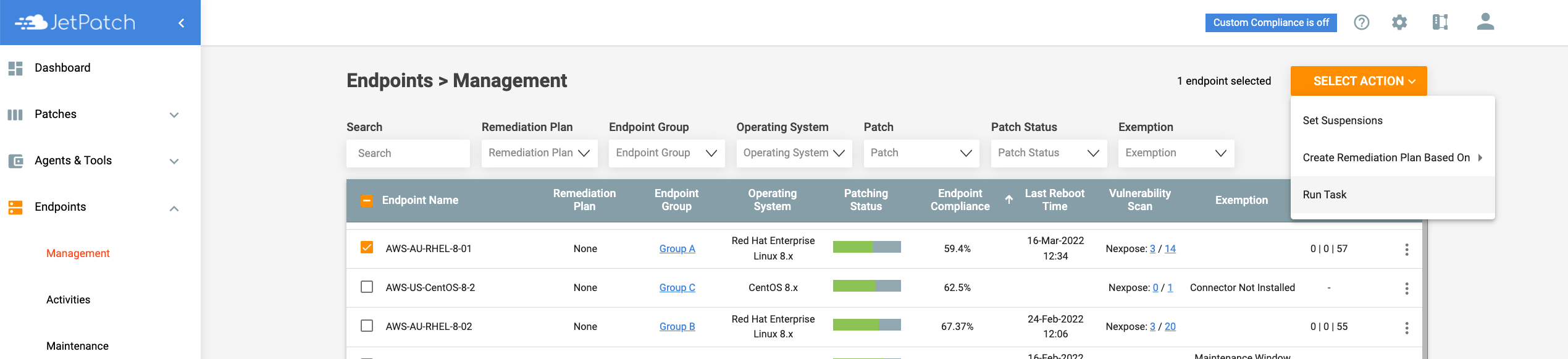Screen dimensions: 1568x359
Task: Check the AWS-AU-RHEL-8-02 endpoint checkbox
Action: click(367, 326)
